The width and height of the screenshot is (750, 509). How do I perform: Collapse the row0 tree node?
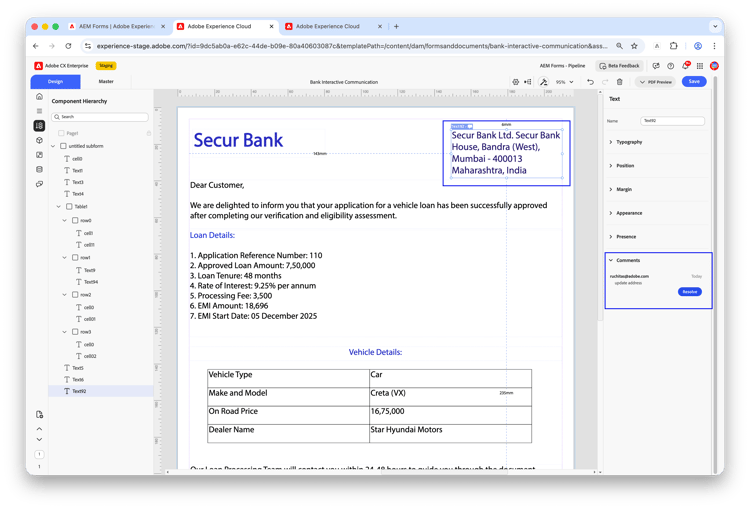coord(65,220)
